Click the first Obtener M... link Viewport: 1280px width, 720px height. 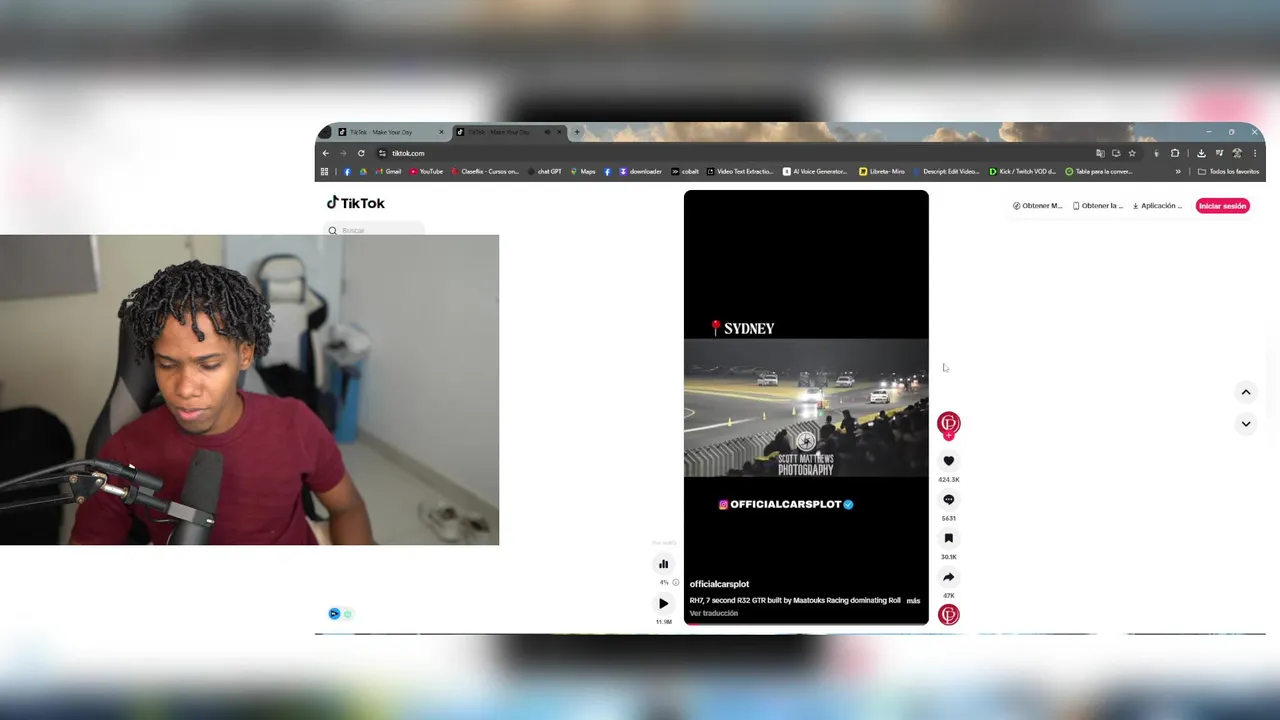(1037, 206)
